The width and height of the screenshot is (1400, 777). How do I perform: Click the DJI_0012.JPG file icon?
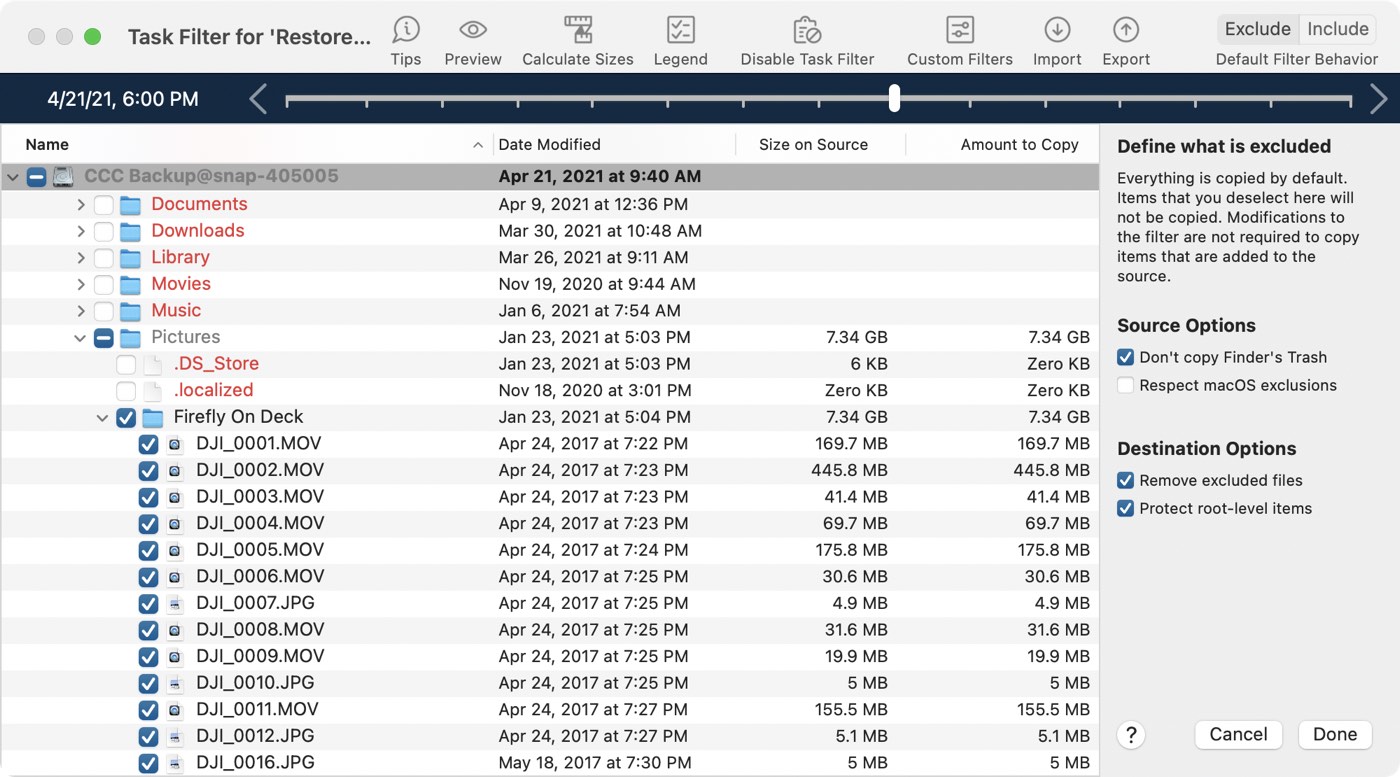(174, 737)
